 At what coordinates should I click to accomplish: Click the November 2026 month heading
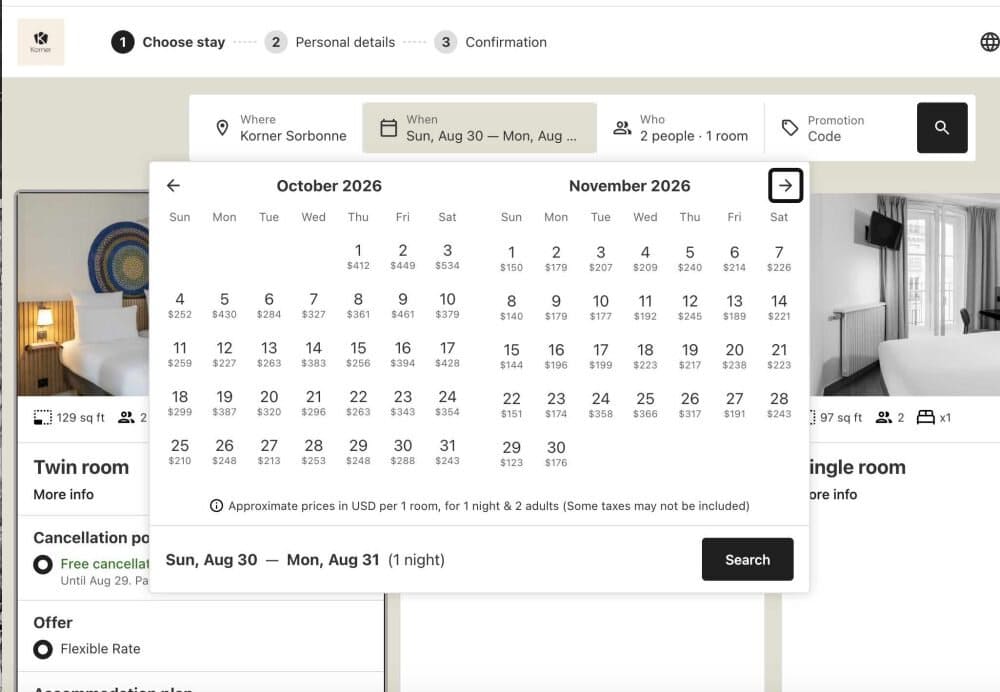click(x=629, y=186)
